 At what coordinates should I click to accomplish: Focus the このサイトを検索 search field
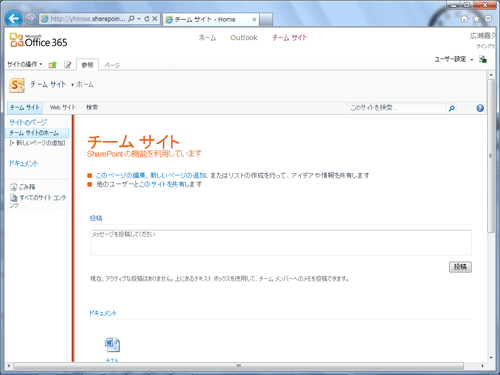[x=397, y=108]
